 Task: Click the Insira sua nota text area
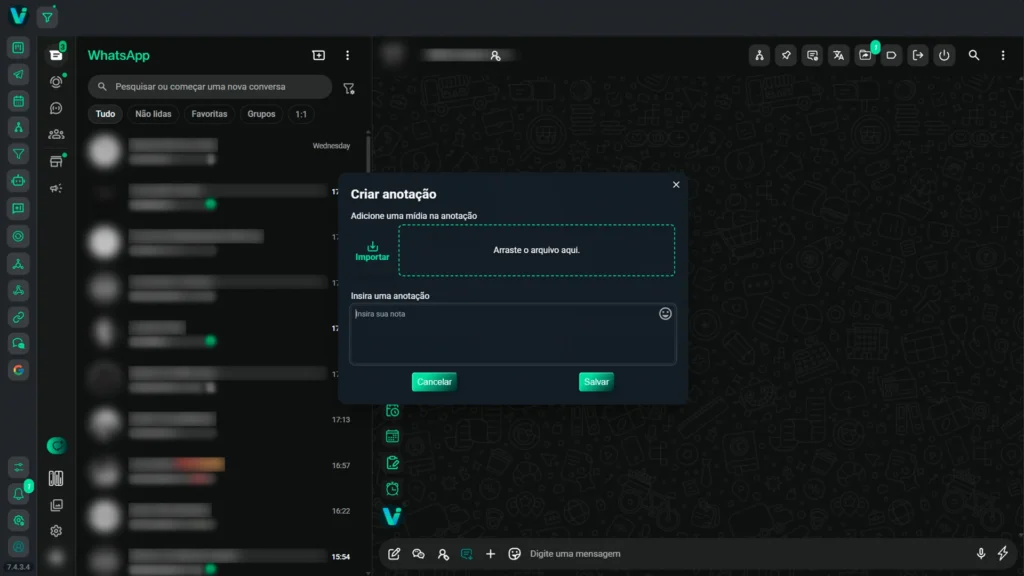tap(505, 335)
